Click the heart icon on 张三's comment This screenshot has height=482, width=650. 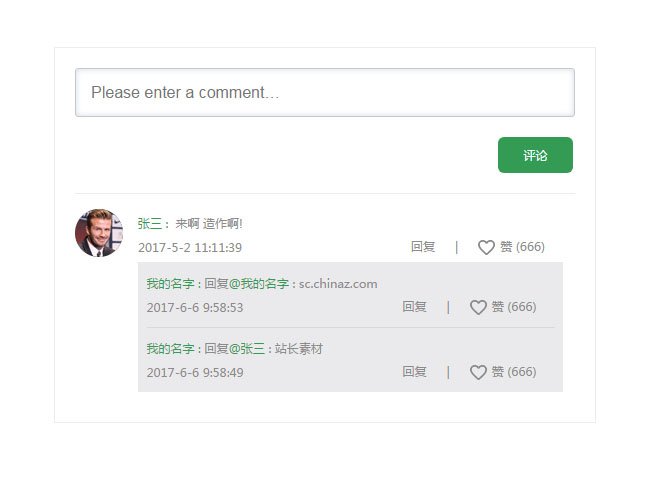(486, 248)
